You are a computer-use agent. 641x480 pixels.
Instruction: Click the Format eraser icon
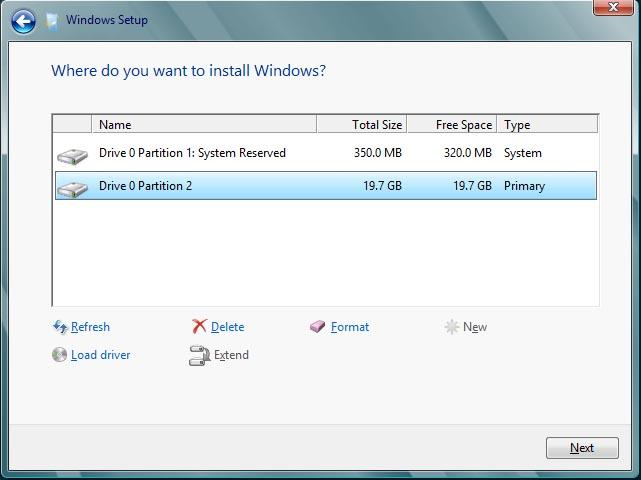(318, 327)
